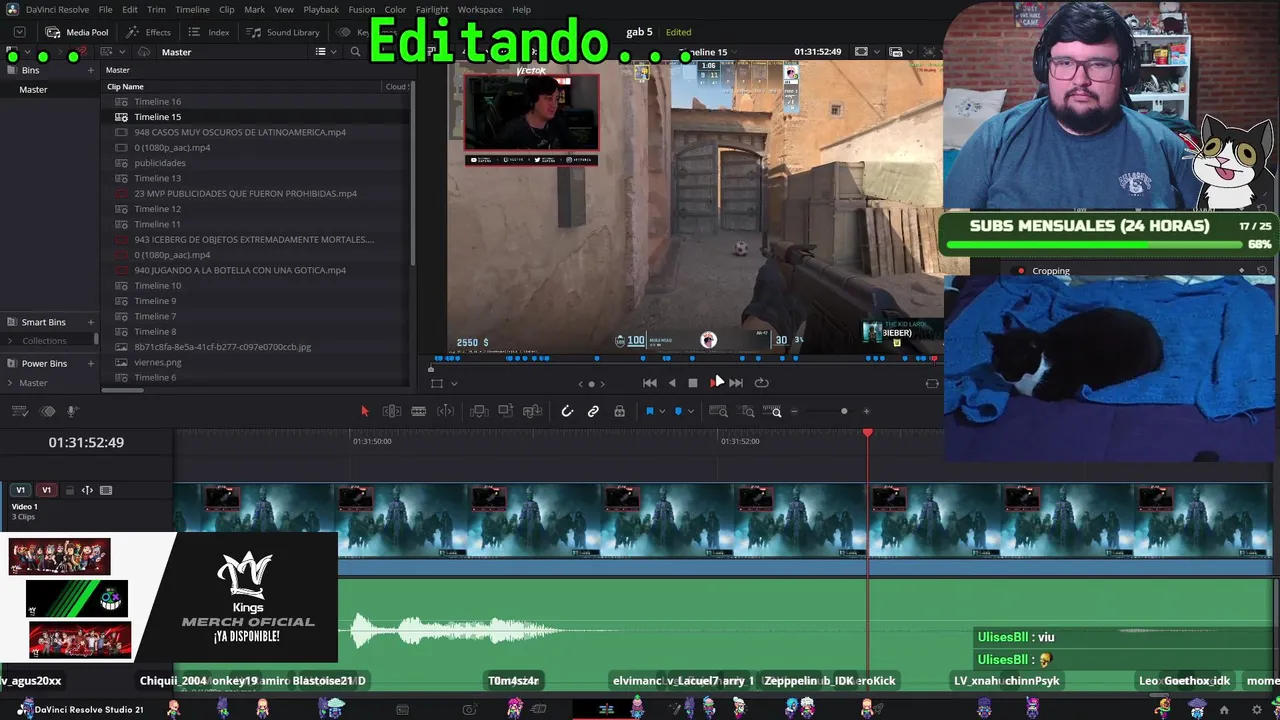Toggle the green V1 source patch button
The height and width of the screenshot is (720, 1280).
pos(20,490)
